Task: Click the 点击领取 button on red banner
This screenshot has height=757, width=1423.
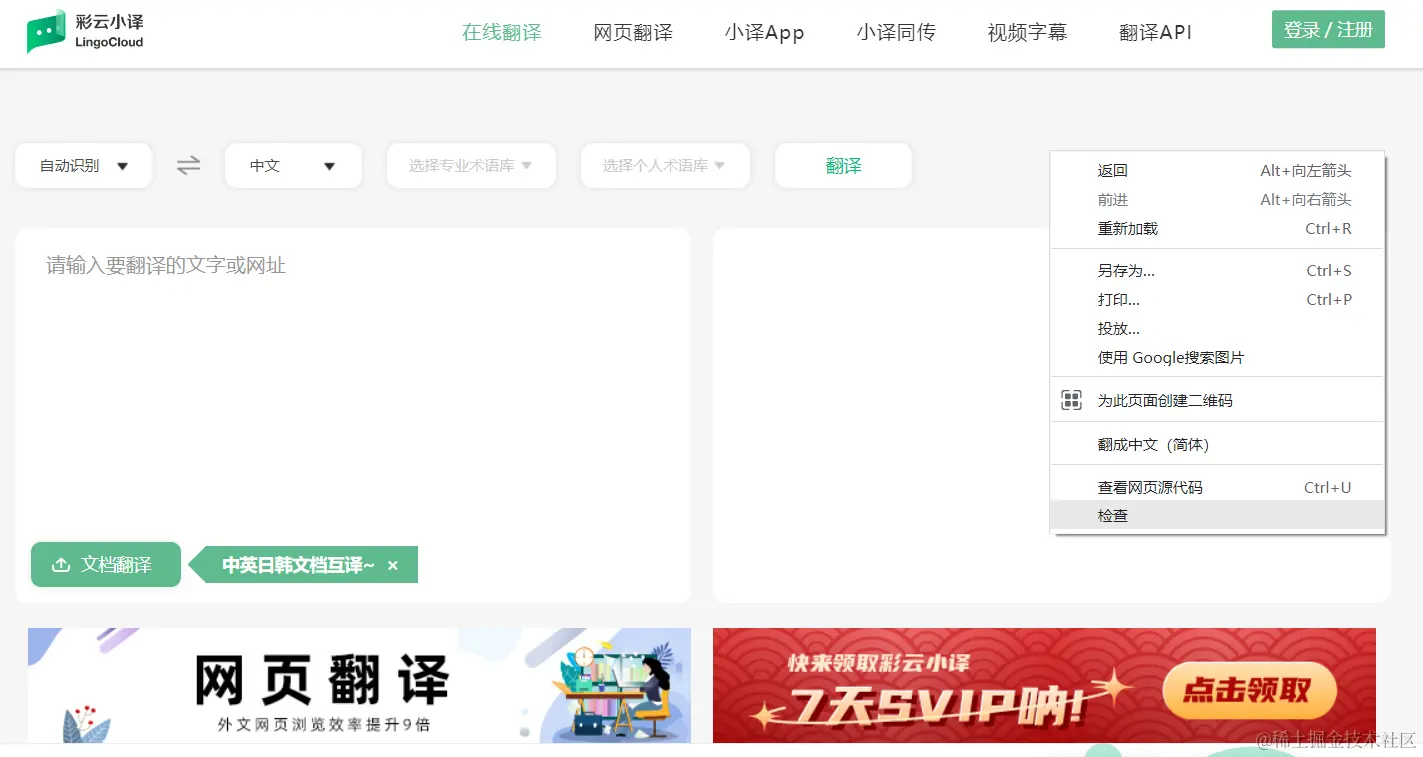Action: click(1249, 690)
